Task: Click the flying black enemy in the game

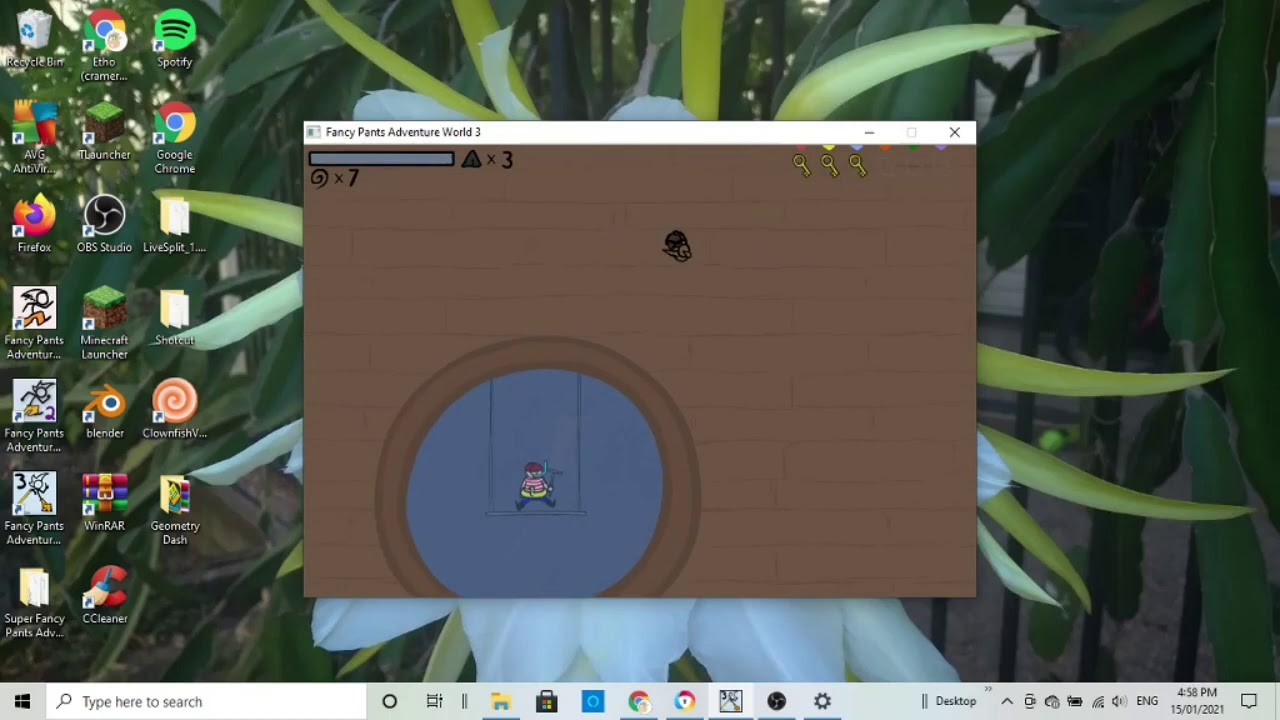Action: [677, 246]
